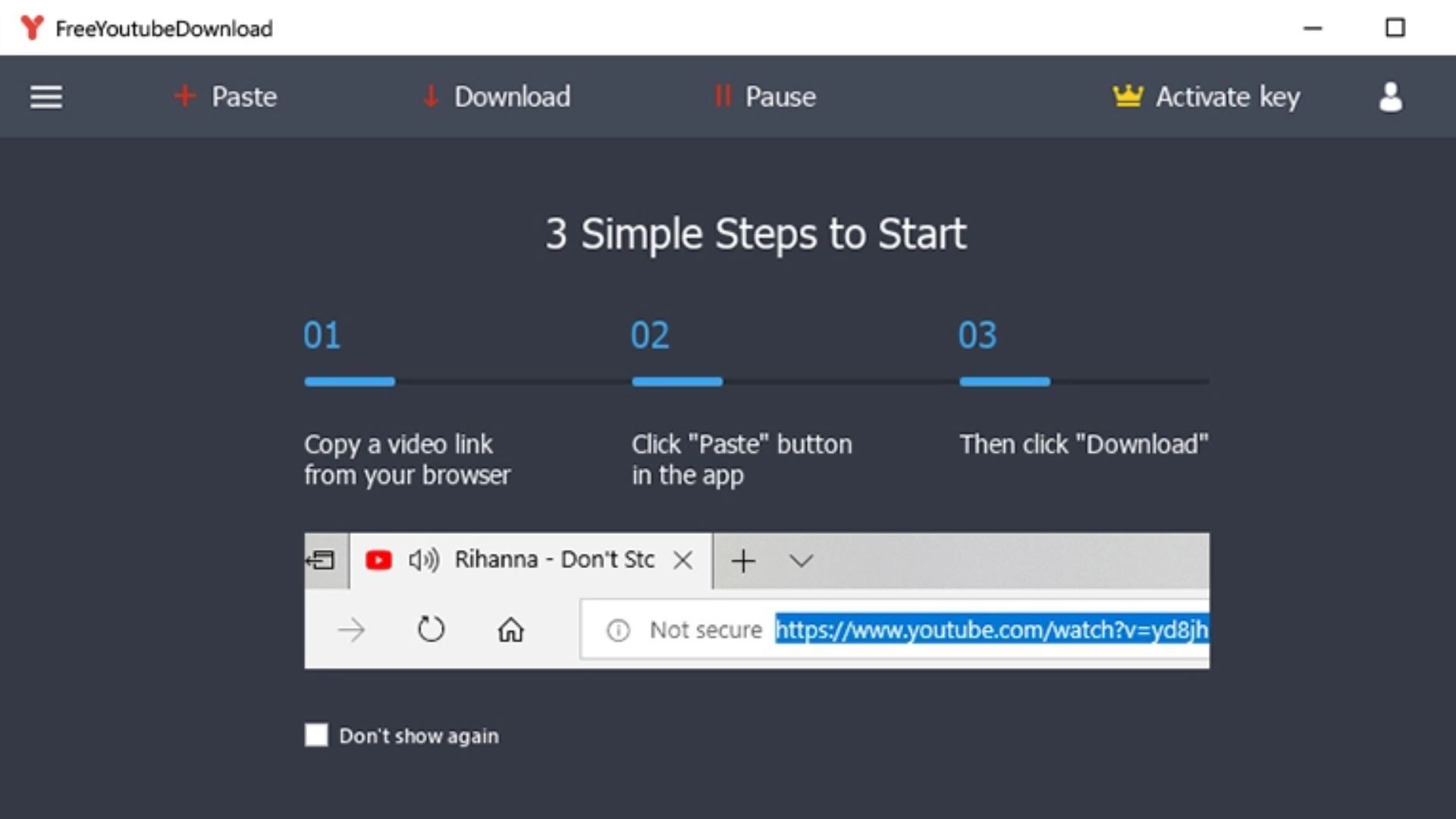
Task: Click the Download button in toolbar
Action: point(496,96)
